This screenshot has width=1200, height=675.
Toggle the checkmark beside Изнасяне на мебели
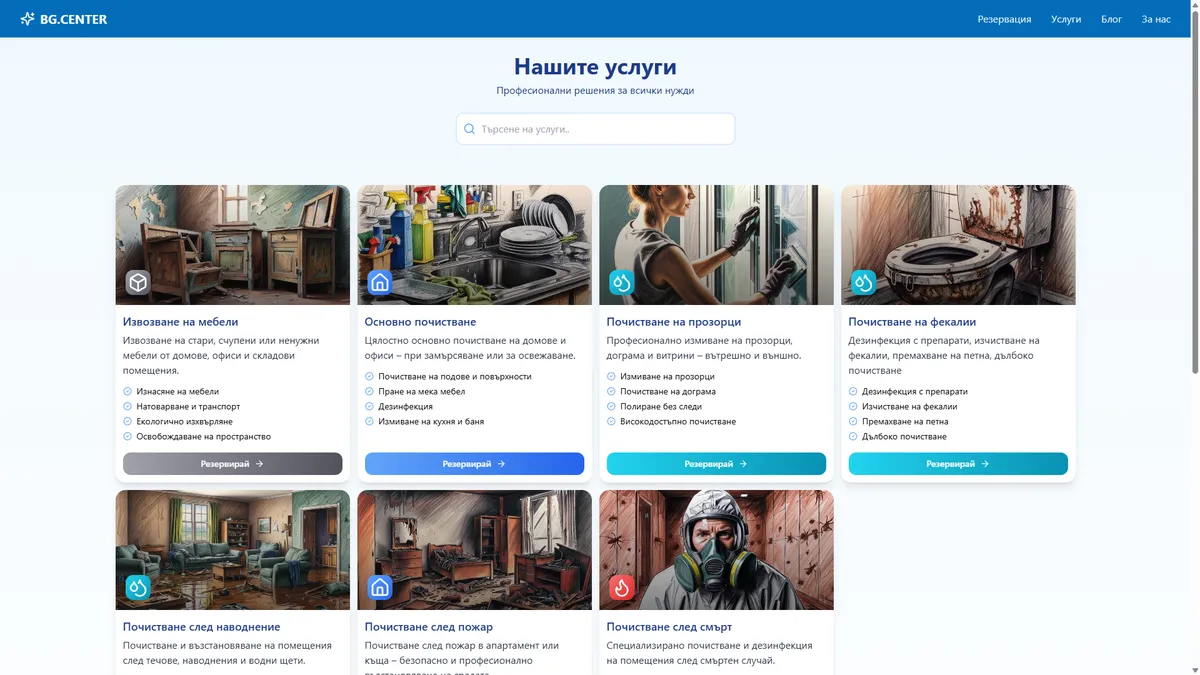click(x=129, y=391)
